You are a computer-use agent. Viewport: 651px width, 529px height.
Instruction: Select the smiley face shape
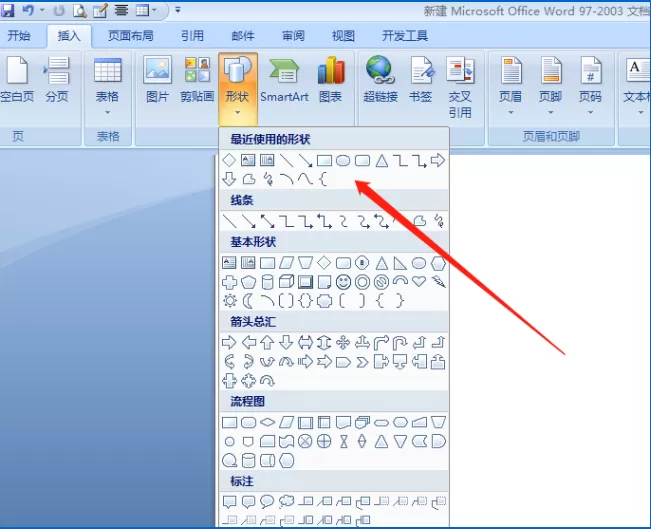(343, 282)
